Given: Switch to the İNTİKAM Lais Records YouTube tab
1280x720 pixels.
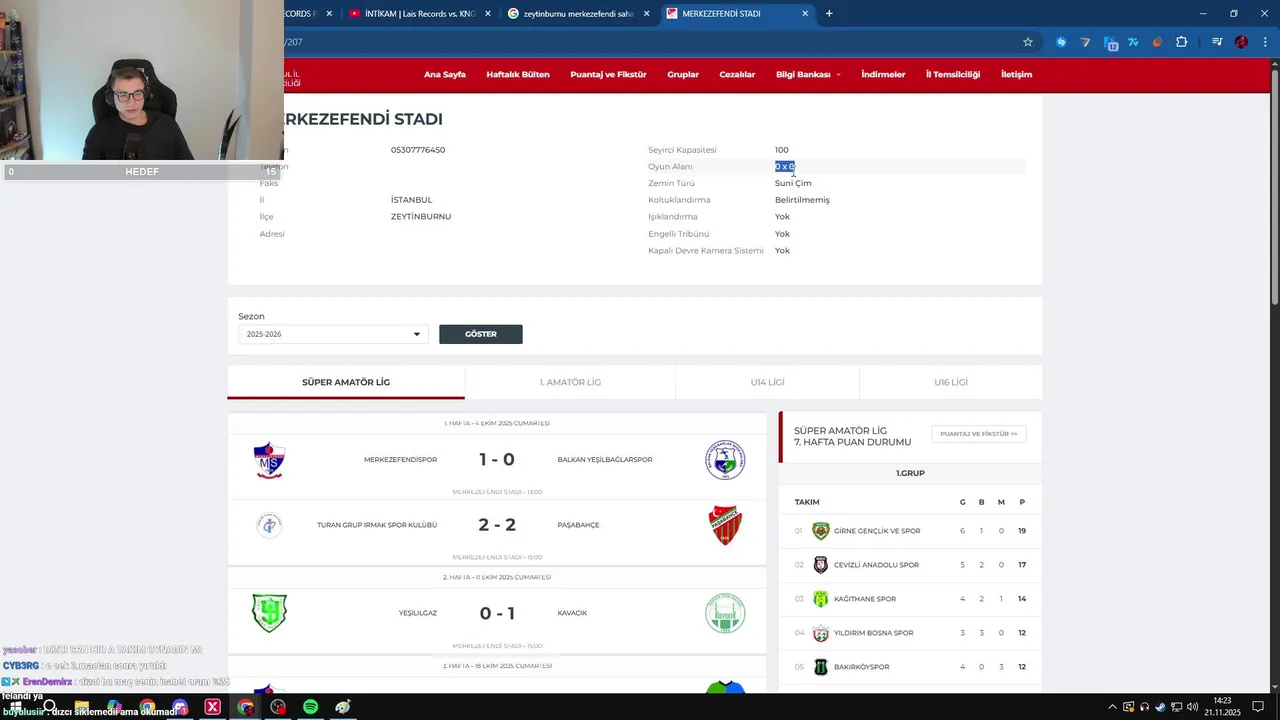Looking at the screenshot, I should point(420,14).
